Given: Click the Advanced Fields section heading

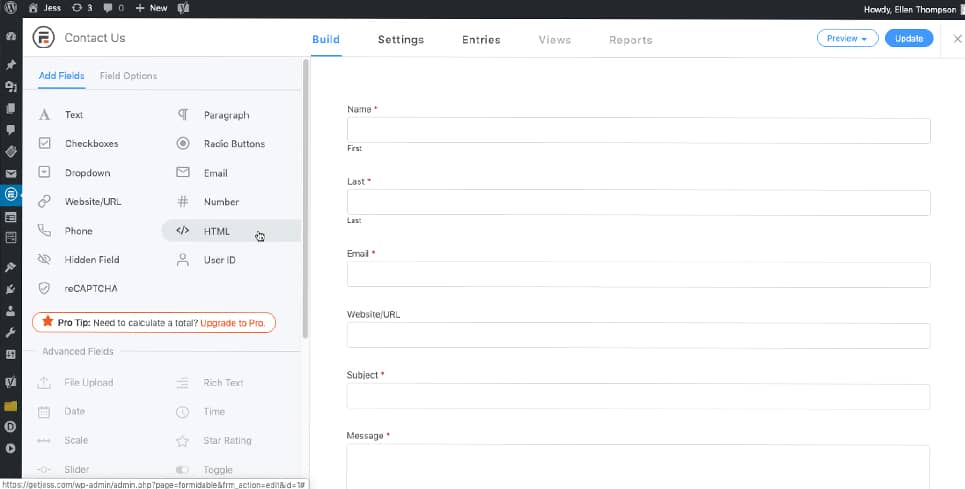Looking at the screenshot, I should pos(78,351).
